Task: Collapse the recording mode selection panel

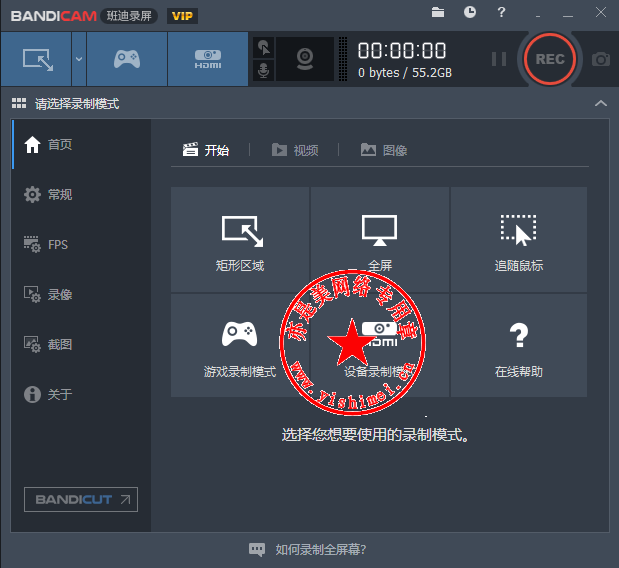Action: (x=600, y=104)
